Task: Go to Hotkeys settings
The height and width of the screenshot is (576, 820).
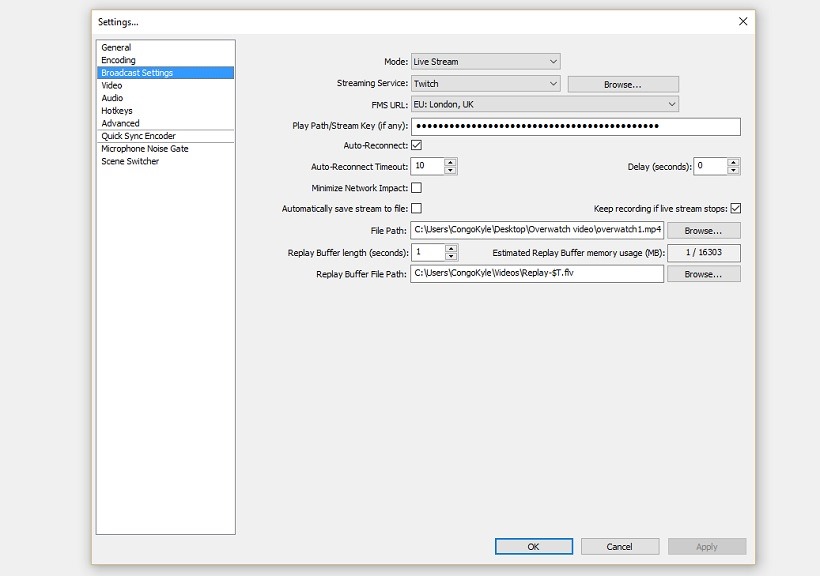Action: [x=165, y=110]
